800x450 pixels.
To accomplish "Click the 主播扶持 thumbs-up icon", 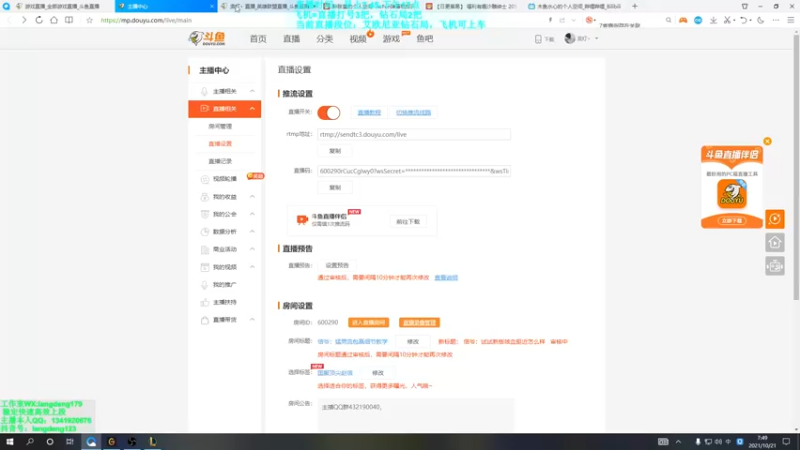I will pos(205,302).
